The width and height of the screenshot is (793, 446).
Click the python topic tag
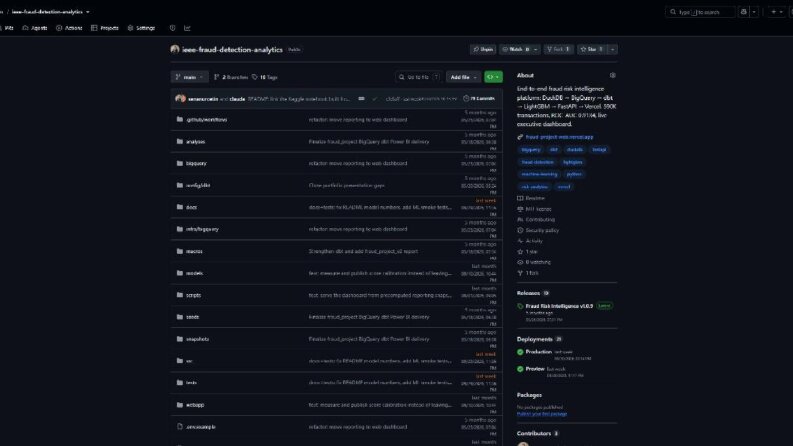click(574, 174)
